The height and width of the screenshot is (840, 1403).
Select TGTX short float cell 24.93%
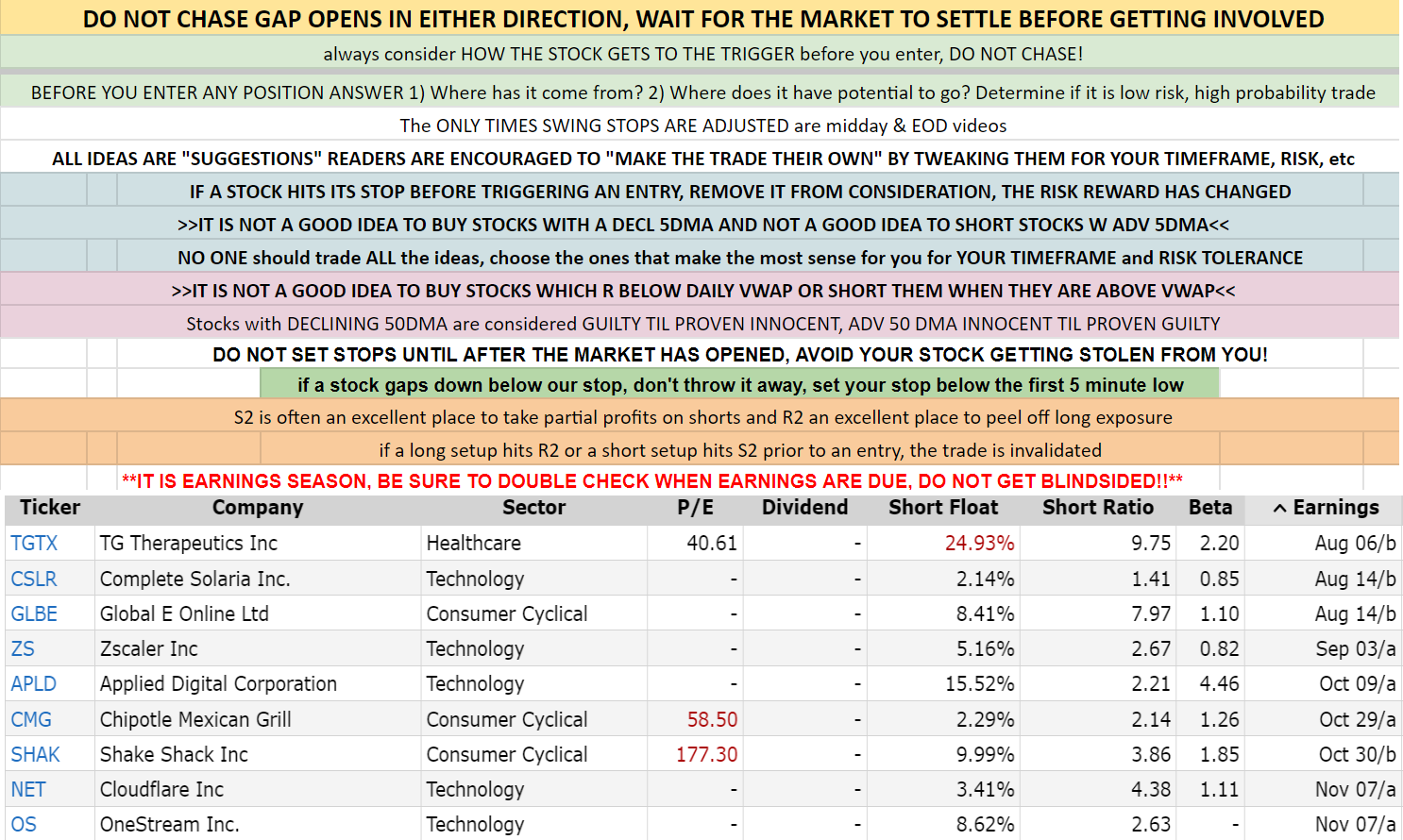979,544
